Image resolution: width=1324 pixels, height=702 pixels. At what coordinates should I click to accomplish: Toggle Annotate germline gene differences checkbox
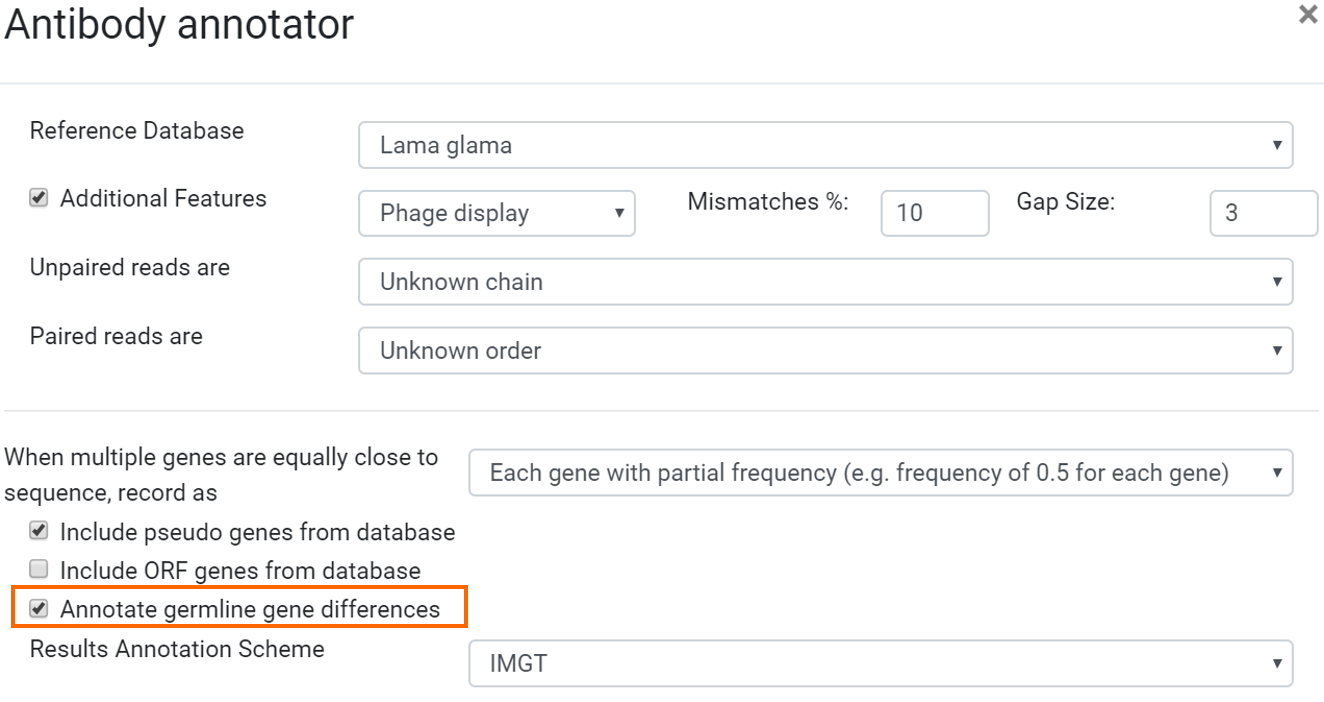(39, 608)
